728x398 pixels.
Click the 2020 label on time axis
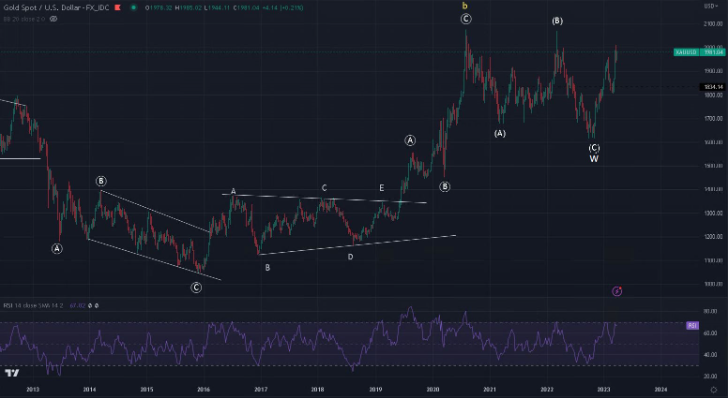(433, 389)
